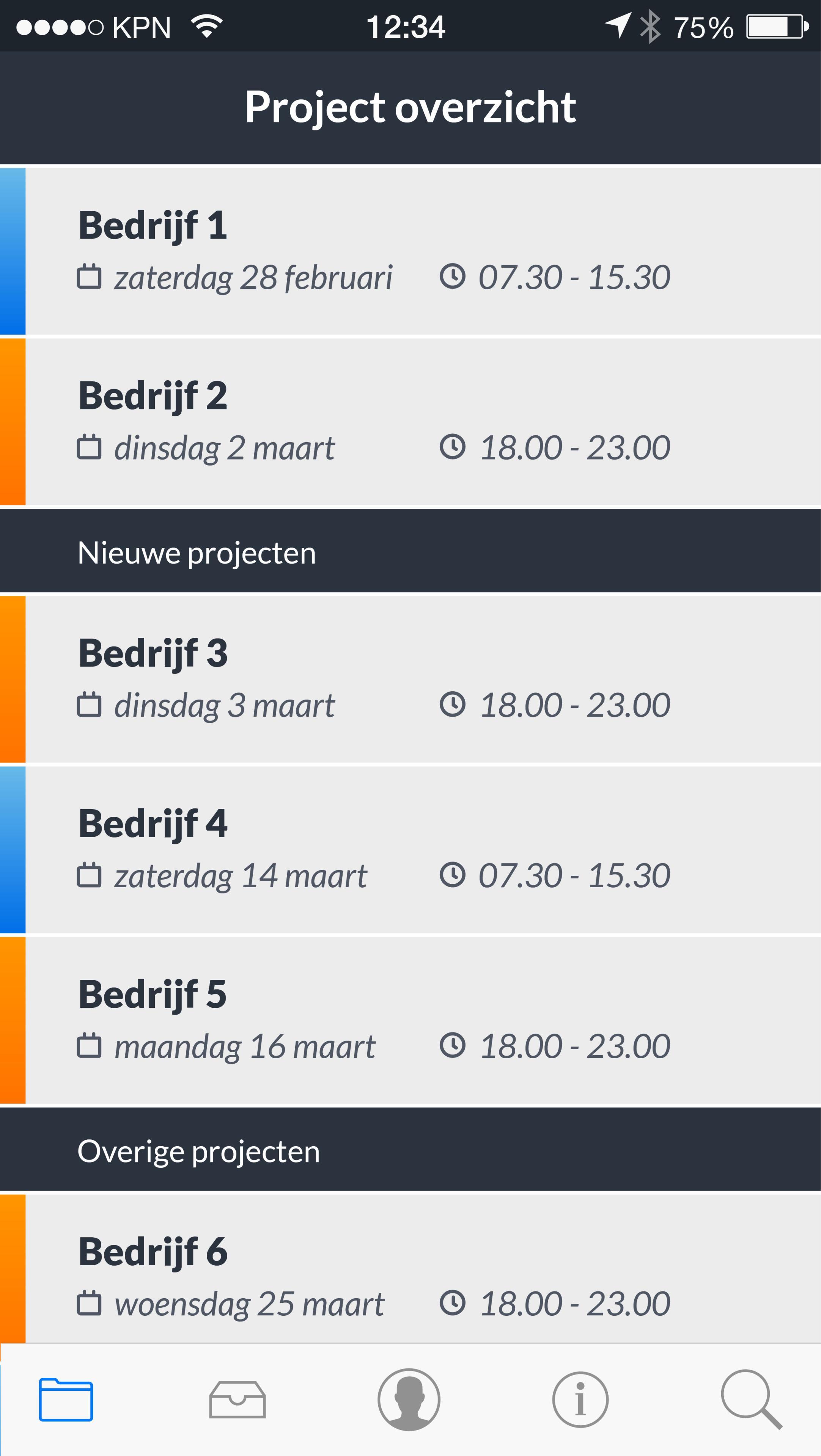The height and width of the screenshot is (1456, 821).
Task: Click the calendar icon for Bedrijf 4
Action: point(89,875)
